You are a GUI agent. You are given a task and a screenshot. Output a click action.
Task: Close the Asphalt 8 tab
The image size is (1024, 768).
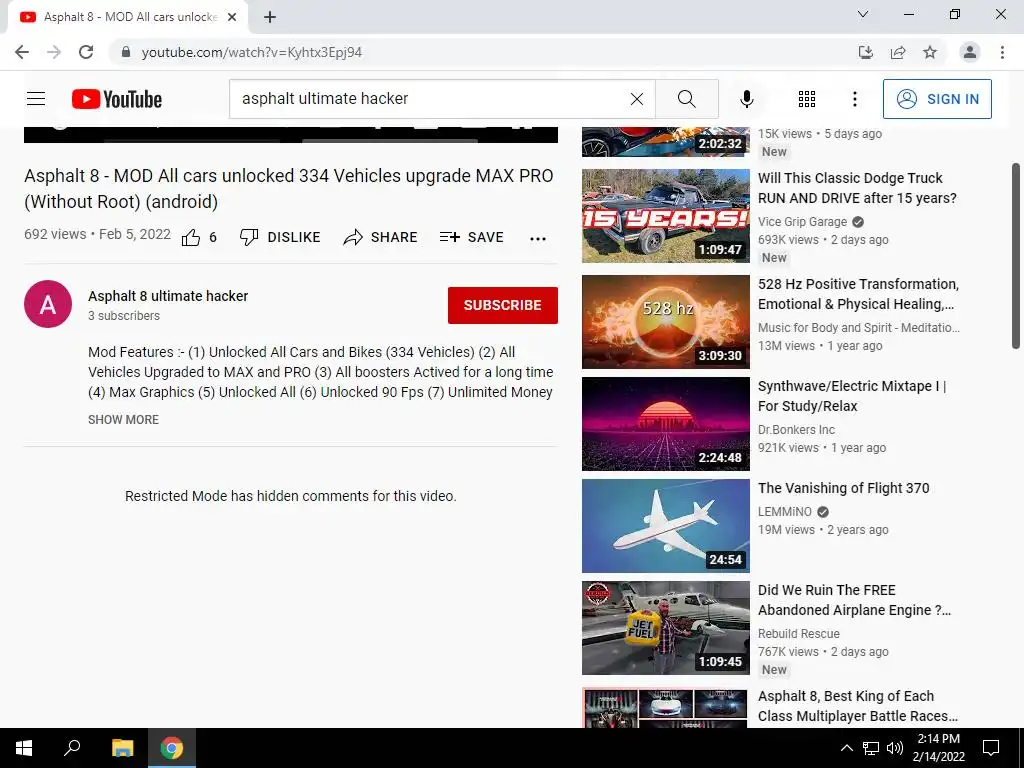232,17
